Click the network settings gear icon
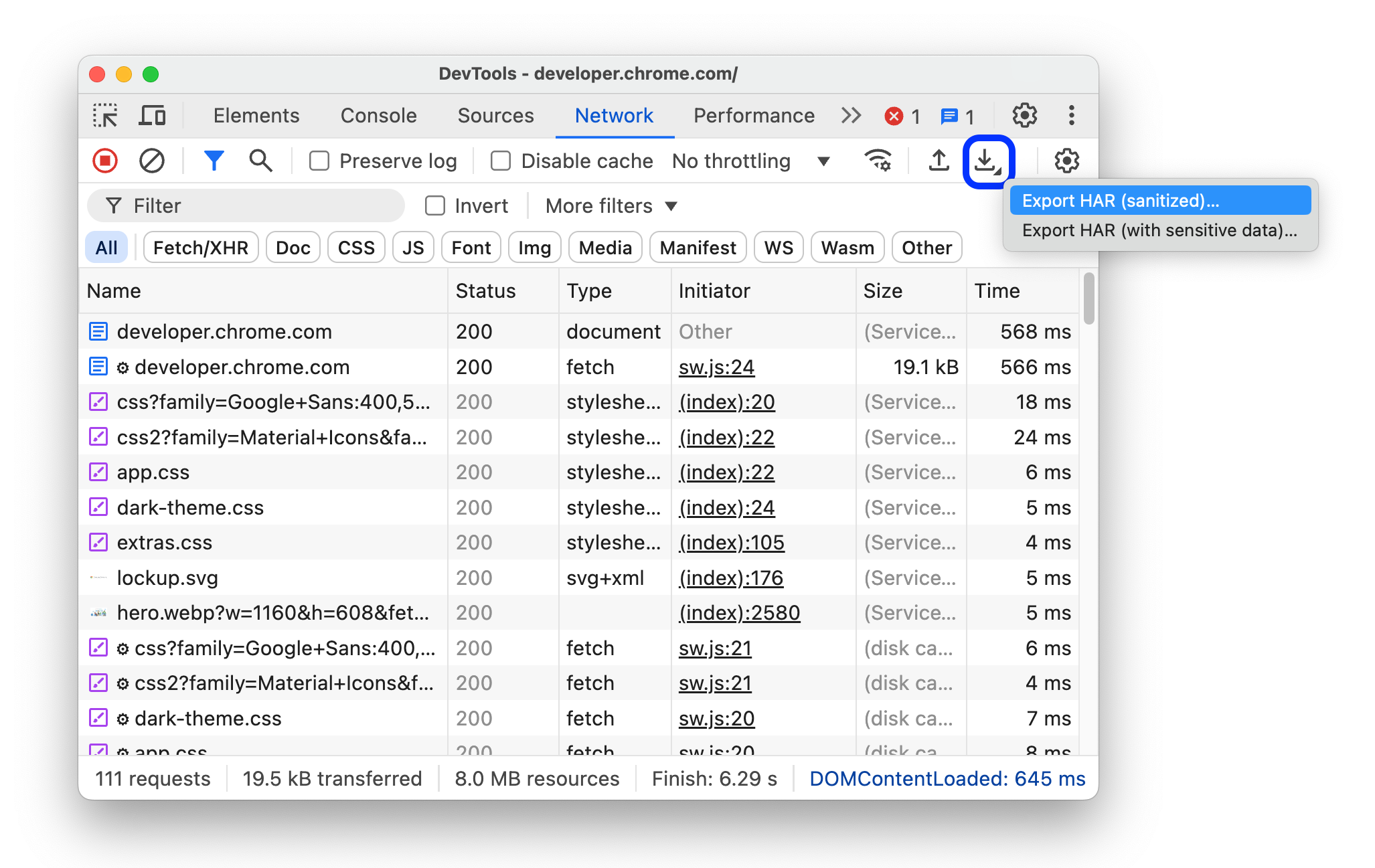This screenshot has width=1375, height=868. [x=1067, y=160]
